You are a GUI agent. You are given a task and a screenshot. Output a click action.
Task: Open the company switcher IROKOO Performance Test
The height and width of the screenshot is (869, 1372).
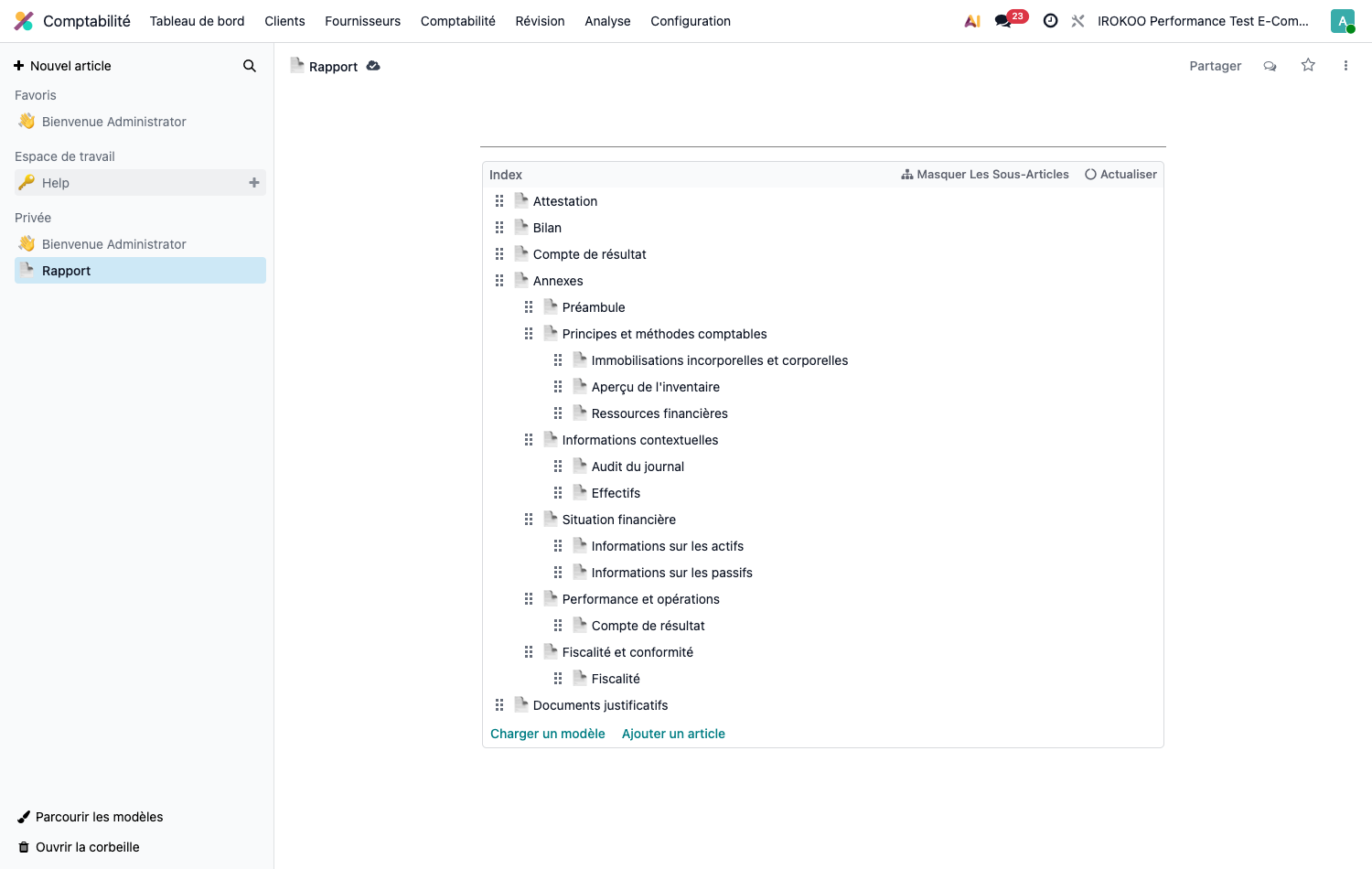point(1203,21)
